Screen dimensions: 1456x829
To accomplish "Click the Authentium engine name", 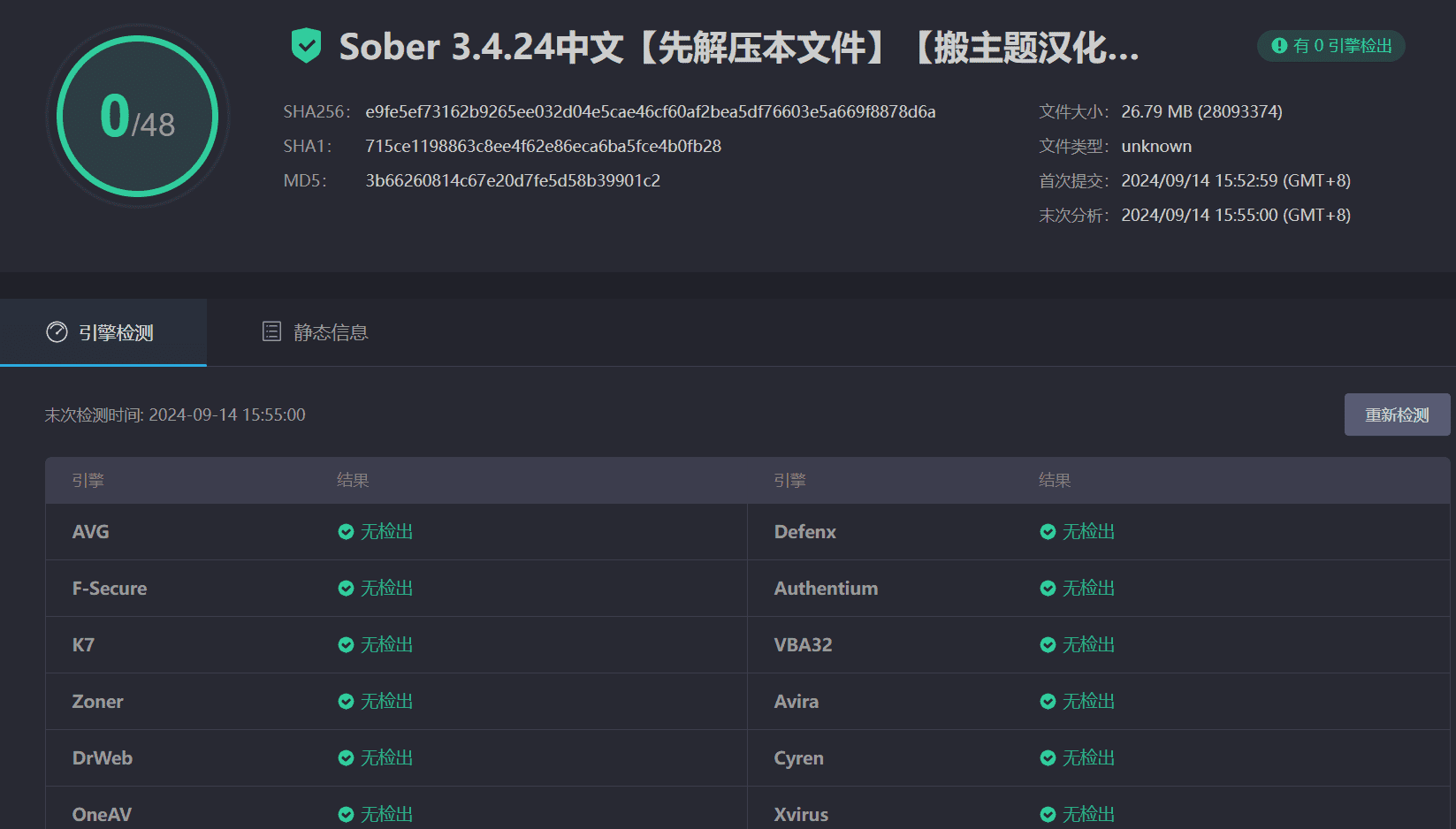I will [x=827, y=589].
